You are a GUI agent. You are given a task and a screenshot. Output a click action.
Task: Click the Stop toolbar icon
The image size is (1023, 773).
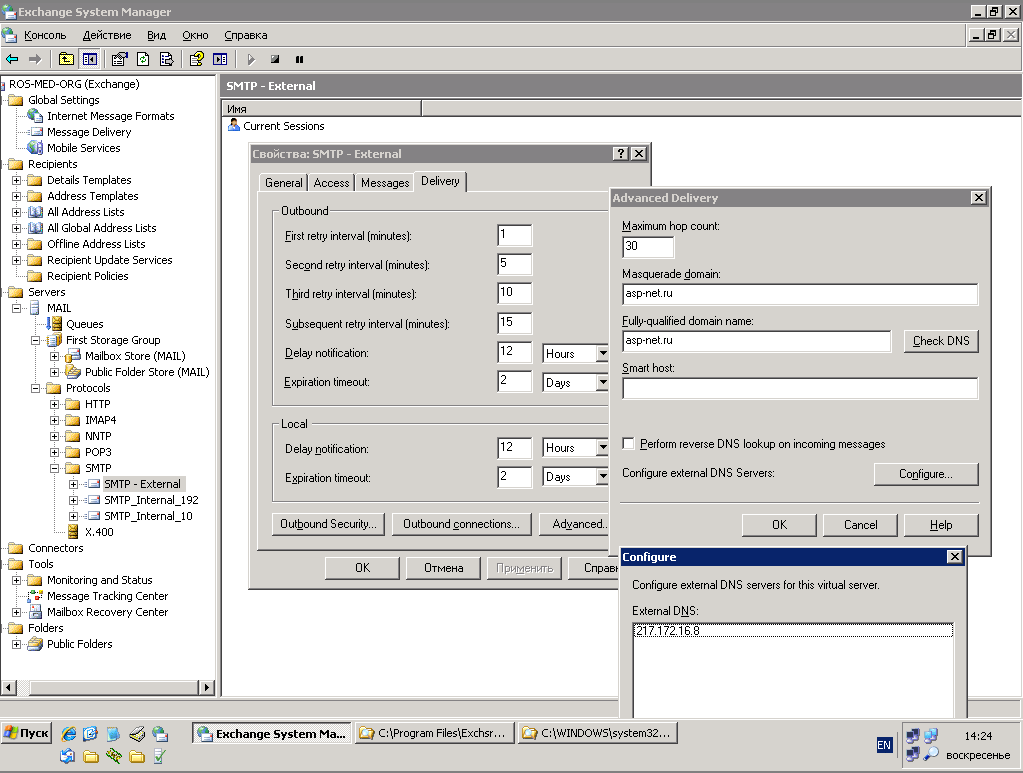click(275, 59)
